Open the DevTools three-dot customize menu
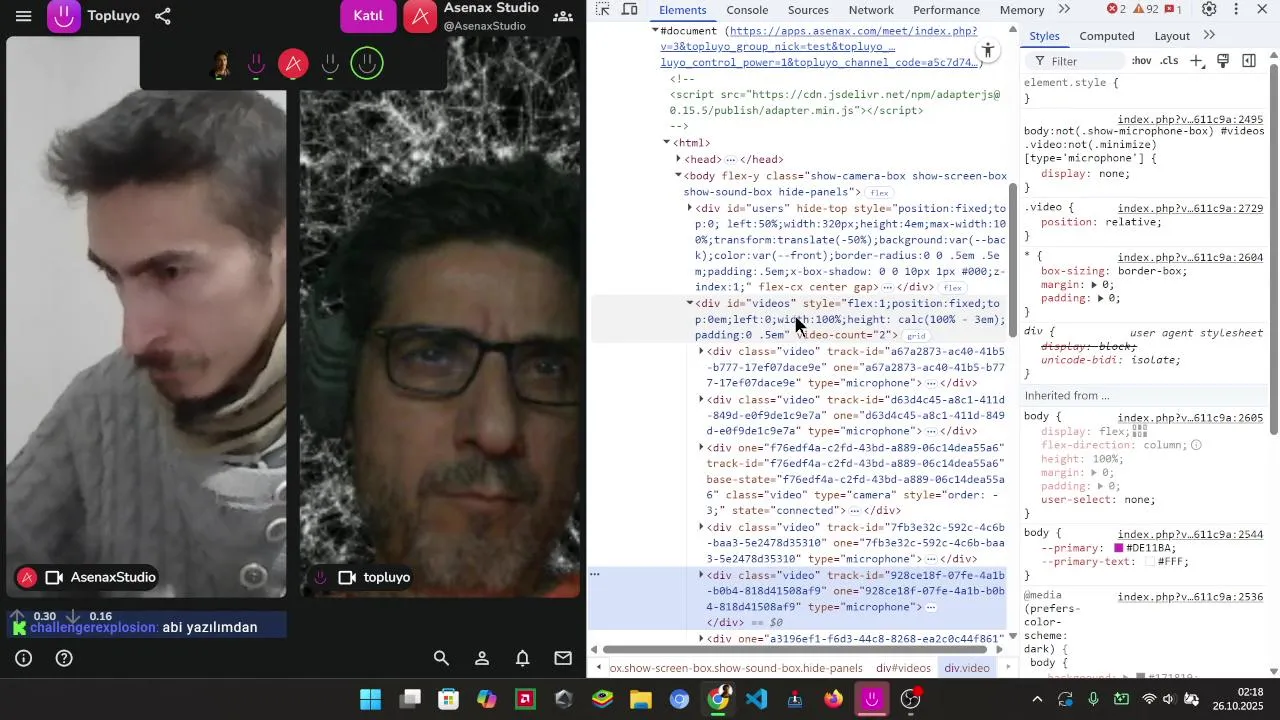The width and height of the screenshot is (1280, 720). [1236, 9]
